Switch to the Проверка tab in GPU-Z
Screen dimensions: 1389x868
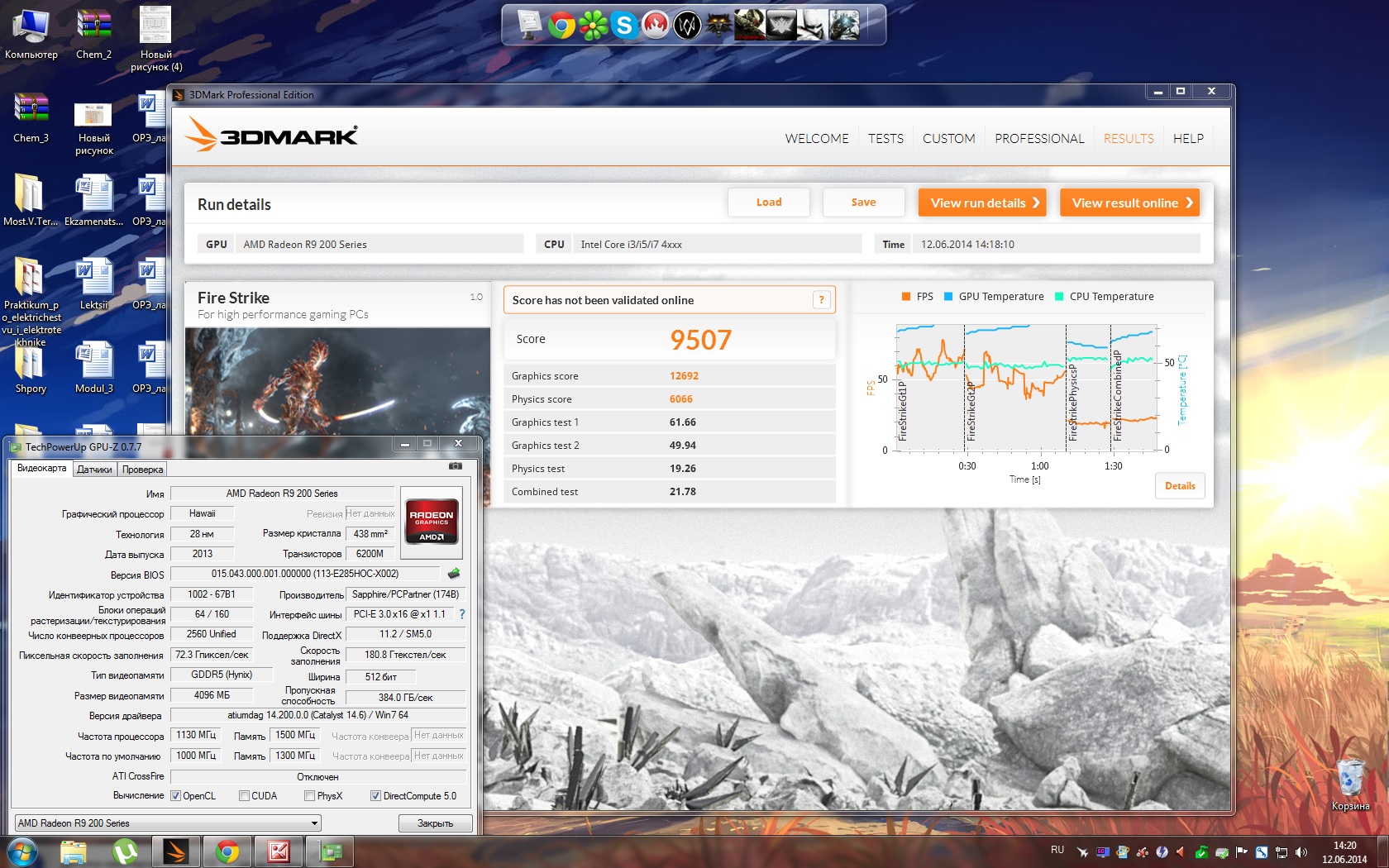point(142,470)
